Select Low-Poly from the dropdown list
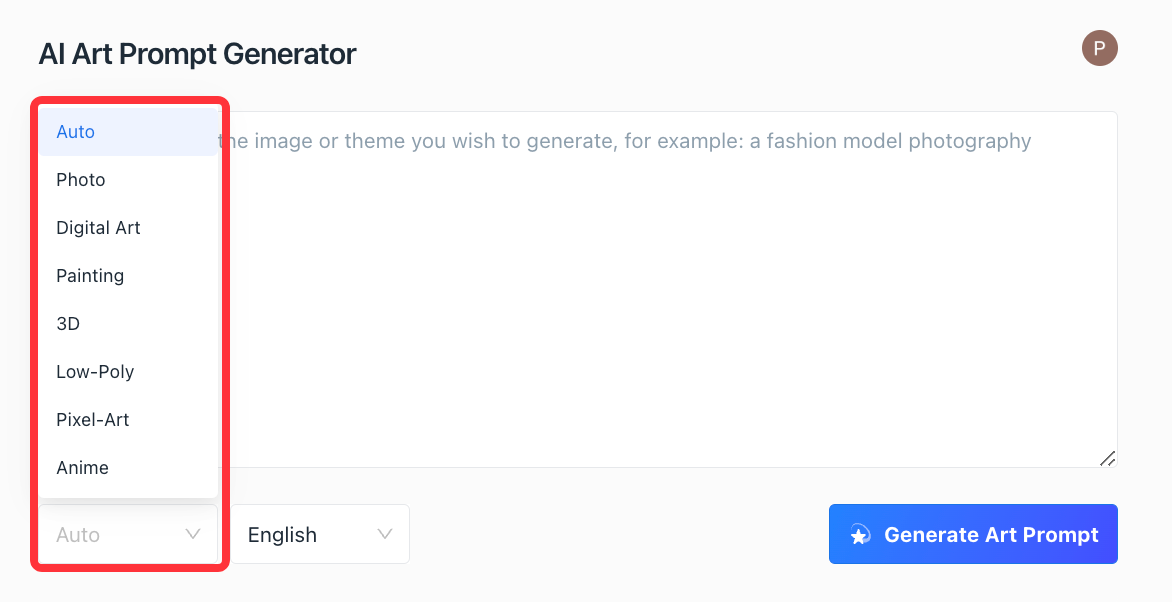Image resolution: width=1172 pixels, height=602 pixels. coord(129,372)
